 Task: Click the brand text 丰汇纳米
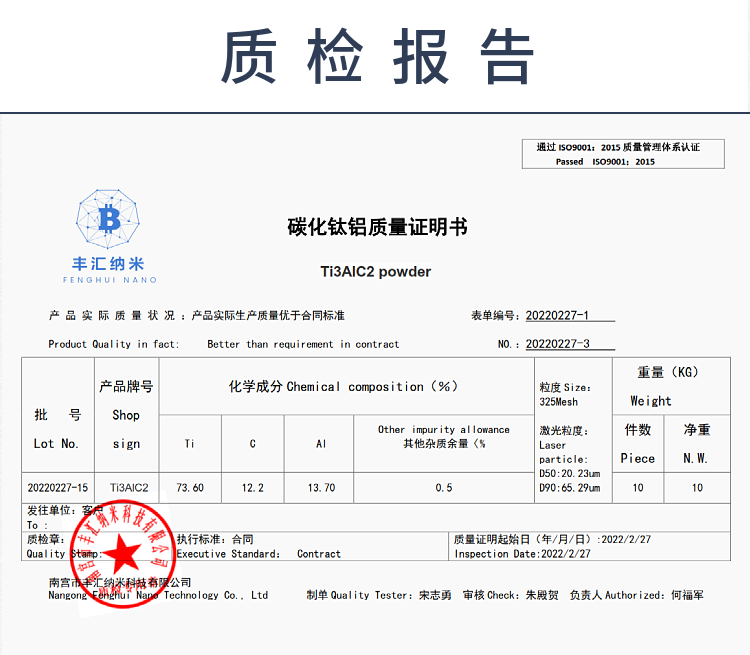pos(109,264)
